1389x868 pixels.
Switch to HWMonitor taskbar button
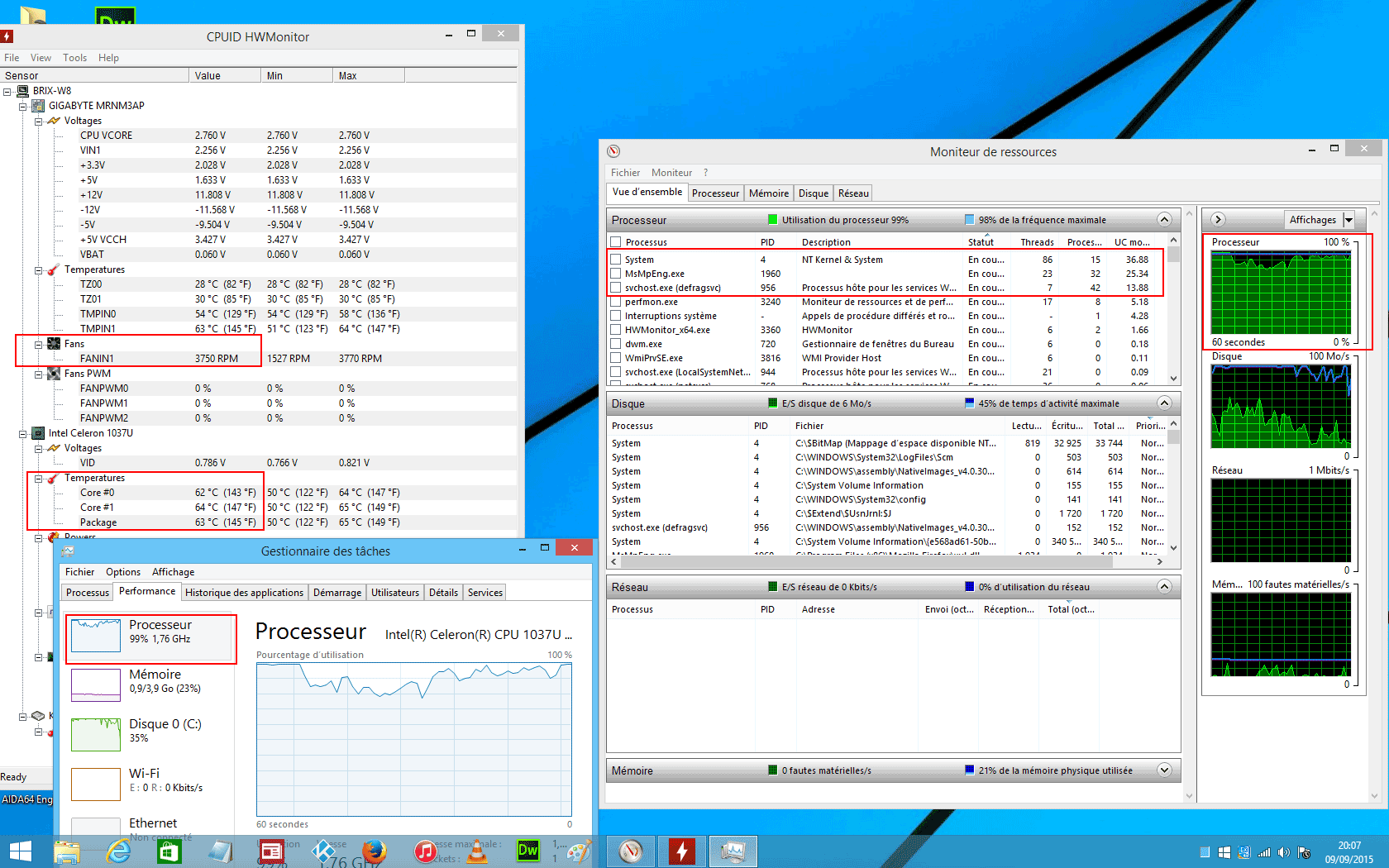[x=682, y=851]
